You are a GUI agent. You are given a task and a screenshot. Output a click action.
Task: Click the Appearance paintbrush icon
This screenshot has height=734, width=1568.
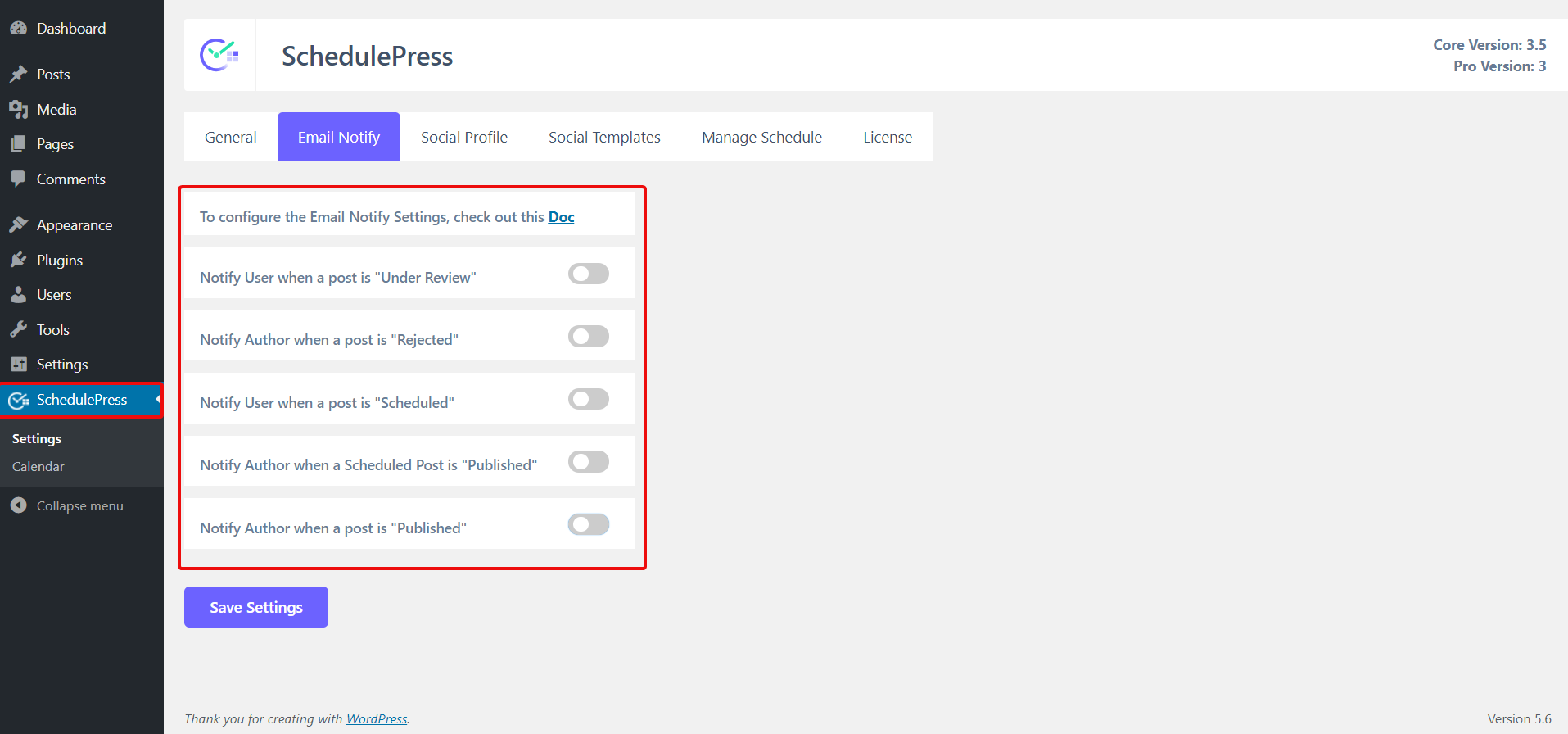coord(18,224)
